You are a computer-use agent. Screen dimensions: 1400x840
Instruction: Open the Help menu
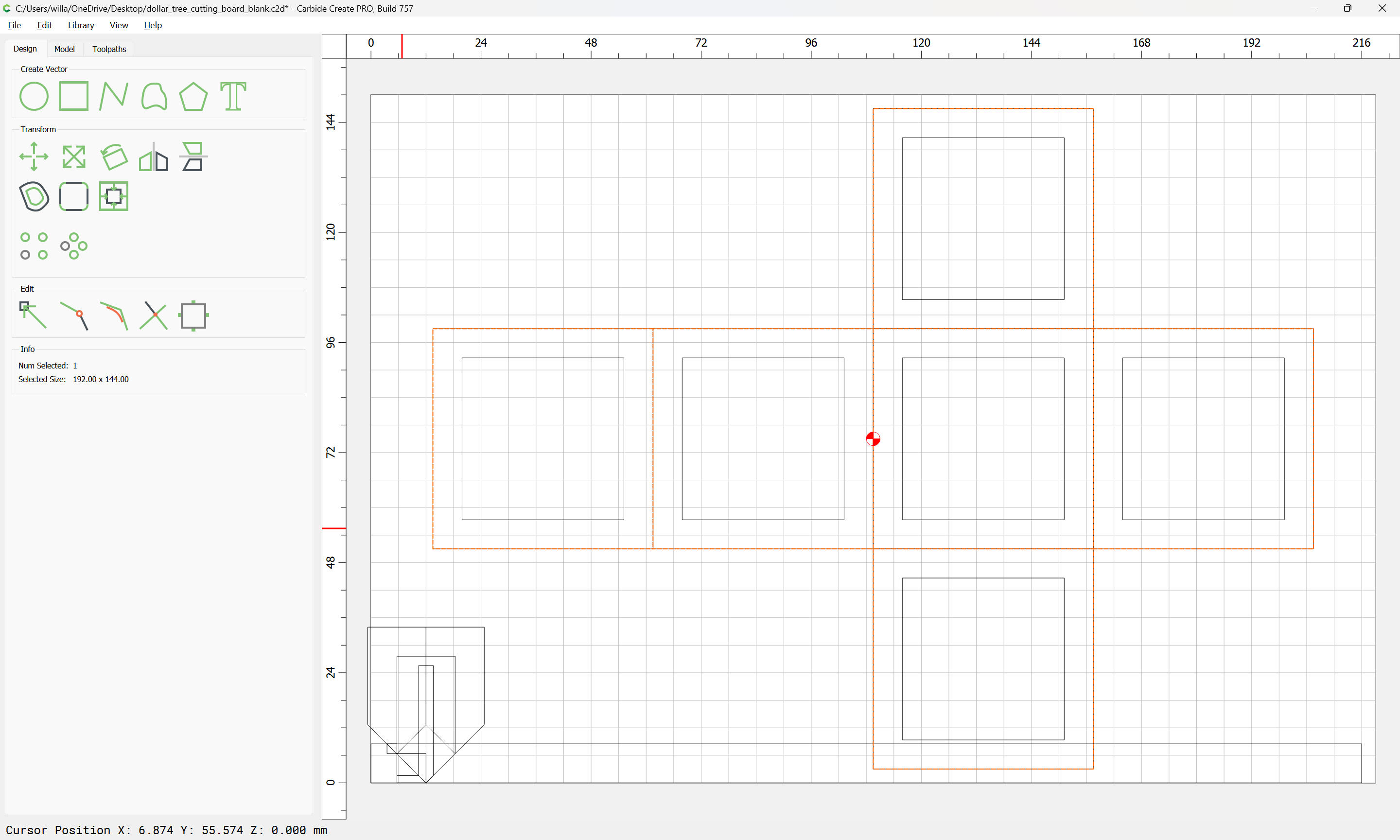(153, 25)
